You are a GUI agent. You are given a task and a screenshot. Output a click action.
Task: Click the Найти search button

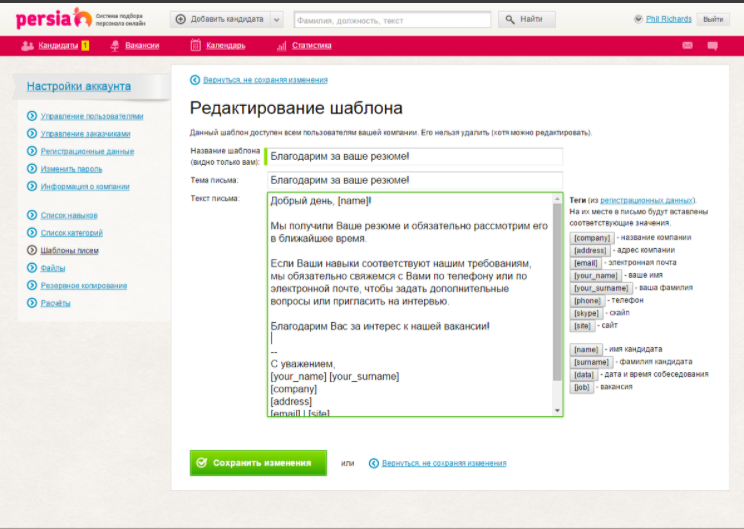pyautogui.click(x=526, y=19)
